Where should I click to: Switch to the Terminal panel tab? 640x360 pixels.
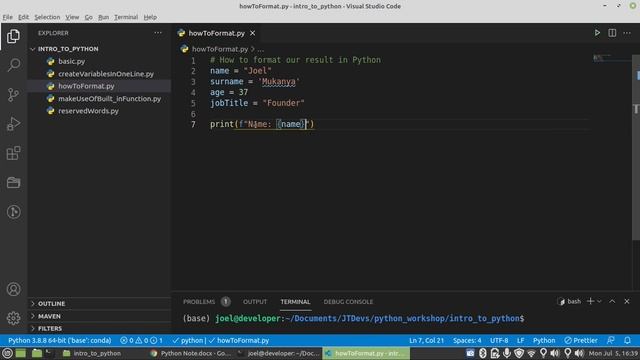coord(295,302)
